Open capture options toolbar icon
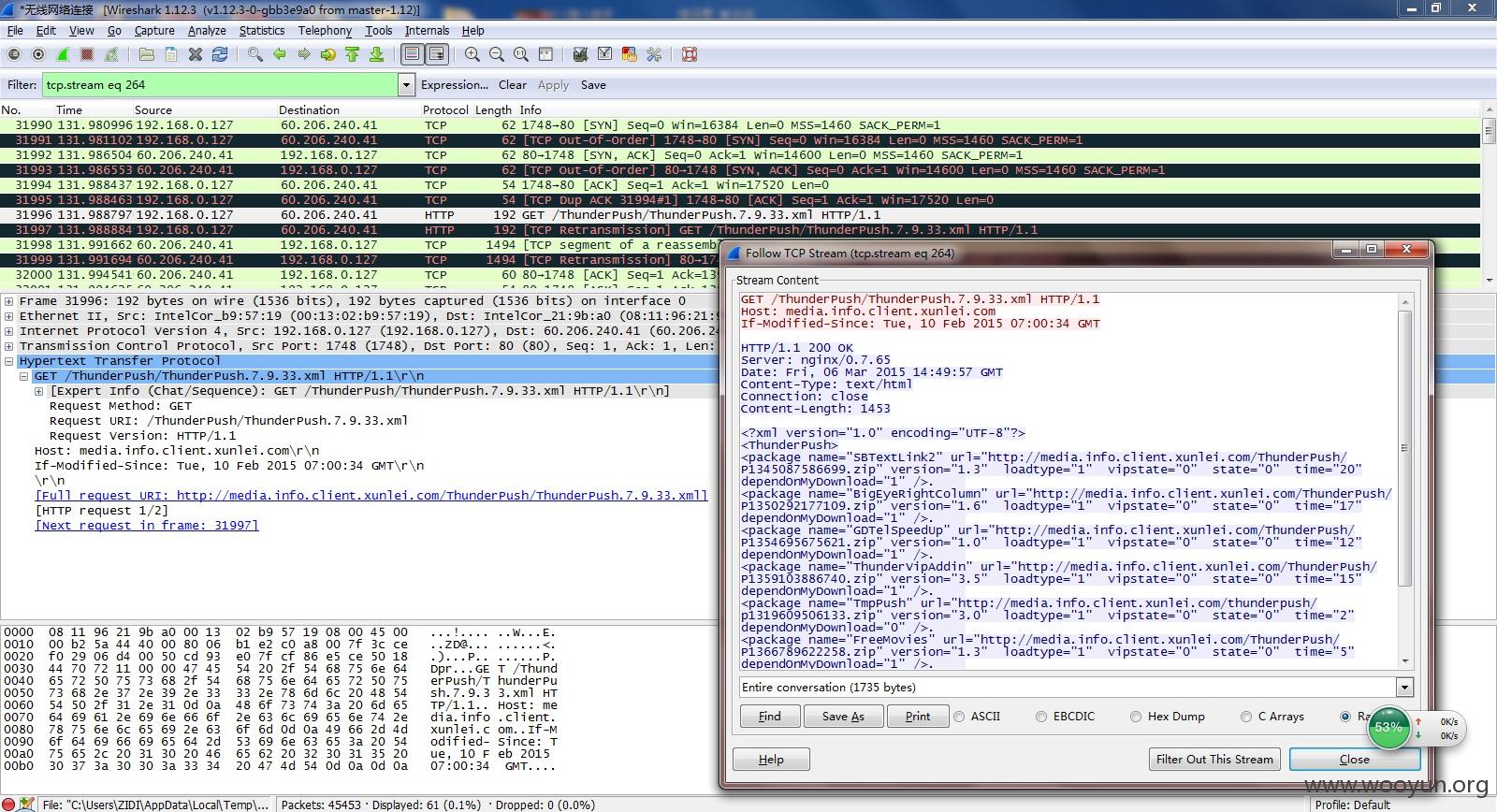 [x=38, y=55]
